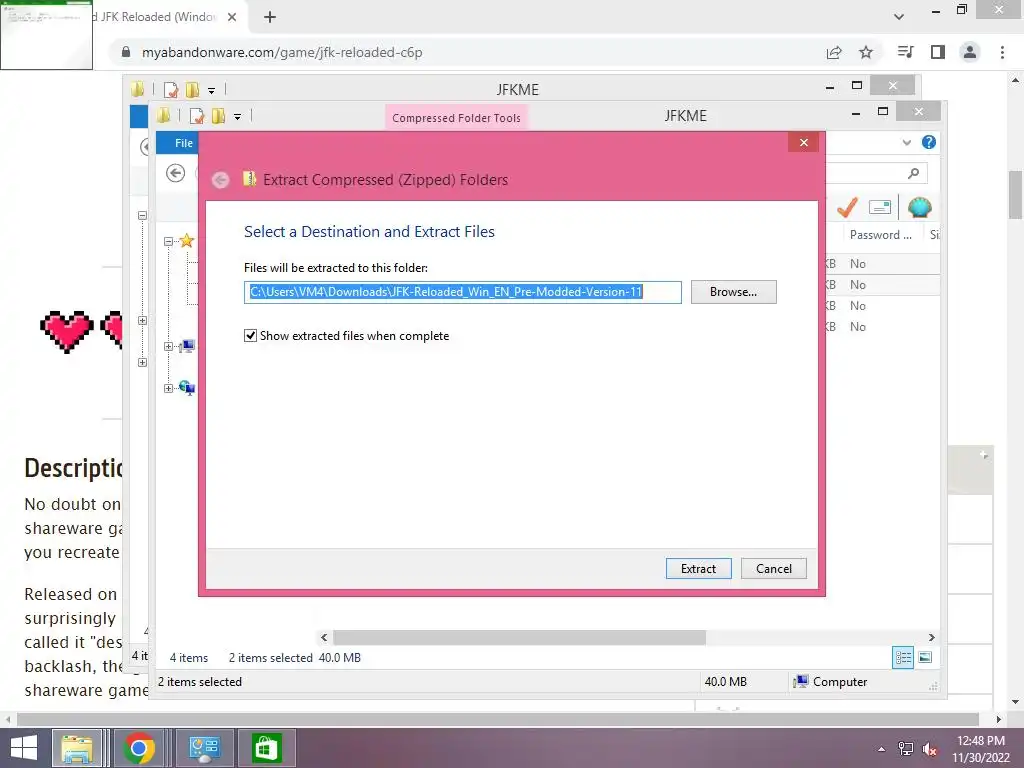Click the orange checkmark ribbon icon
This screenshot has width=1024, height=768.
coord(847,208)
